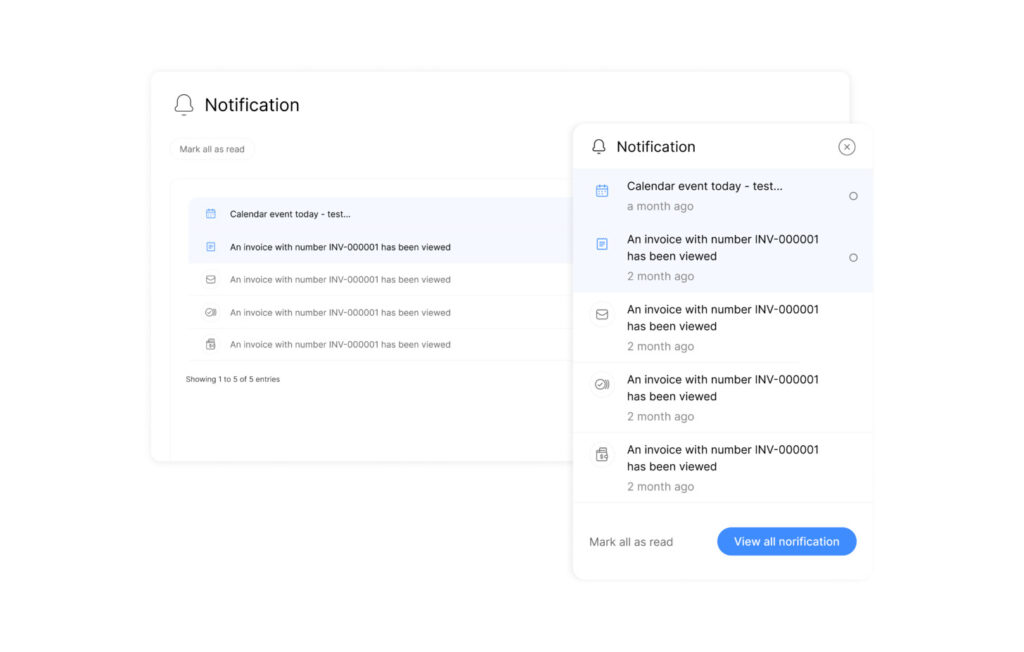
Task: Click the calendar-dollar icon in the full-page list
Action: point(211,344)
